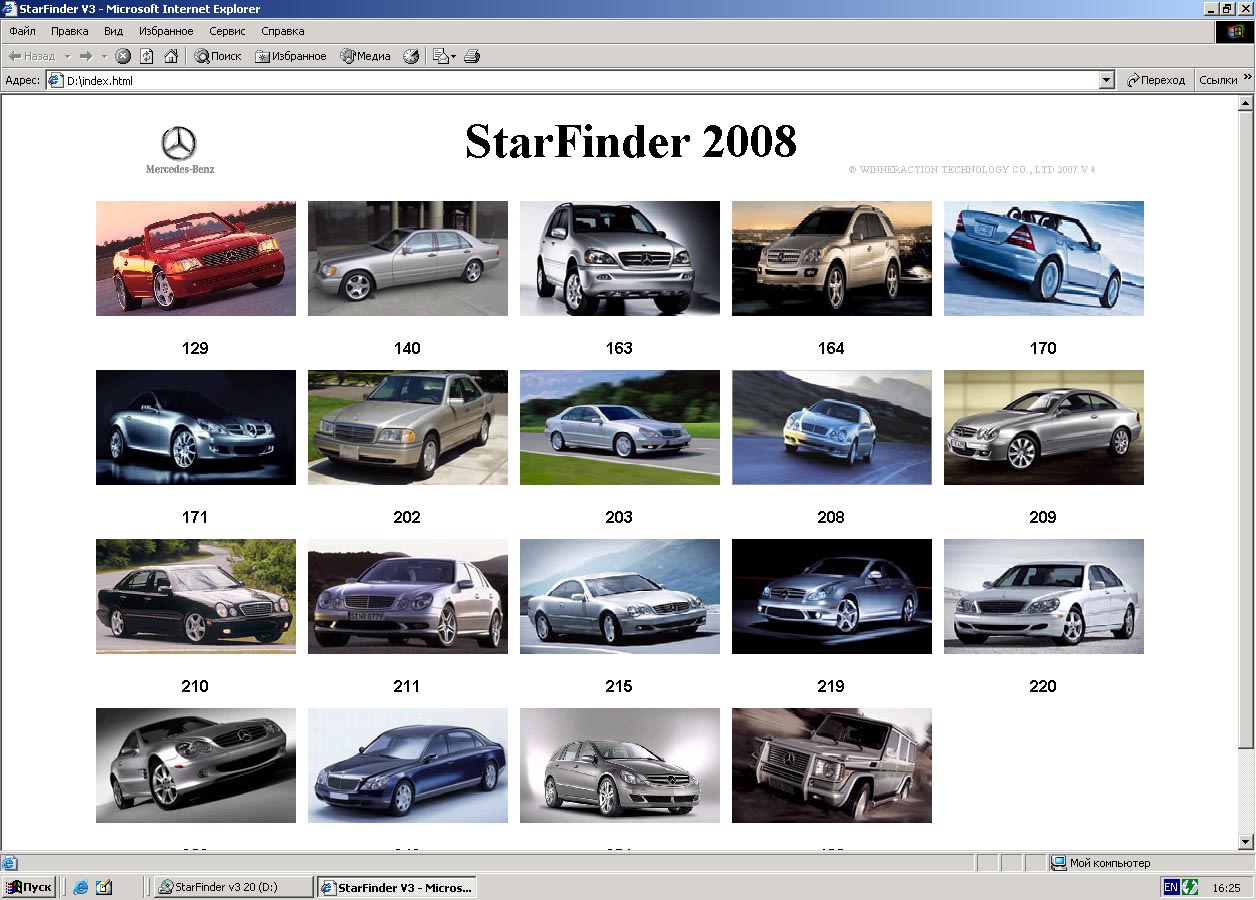
Task: Open the 211 model car image
Action: tap(407, 596)
